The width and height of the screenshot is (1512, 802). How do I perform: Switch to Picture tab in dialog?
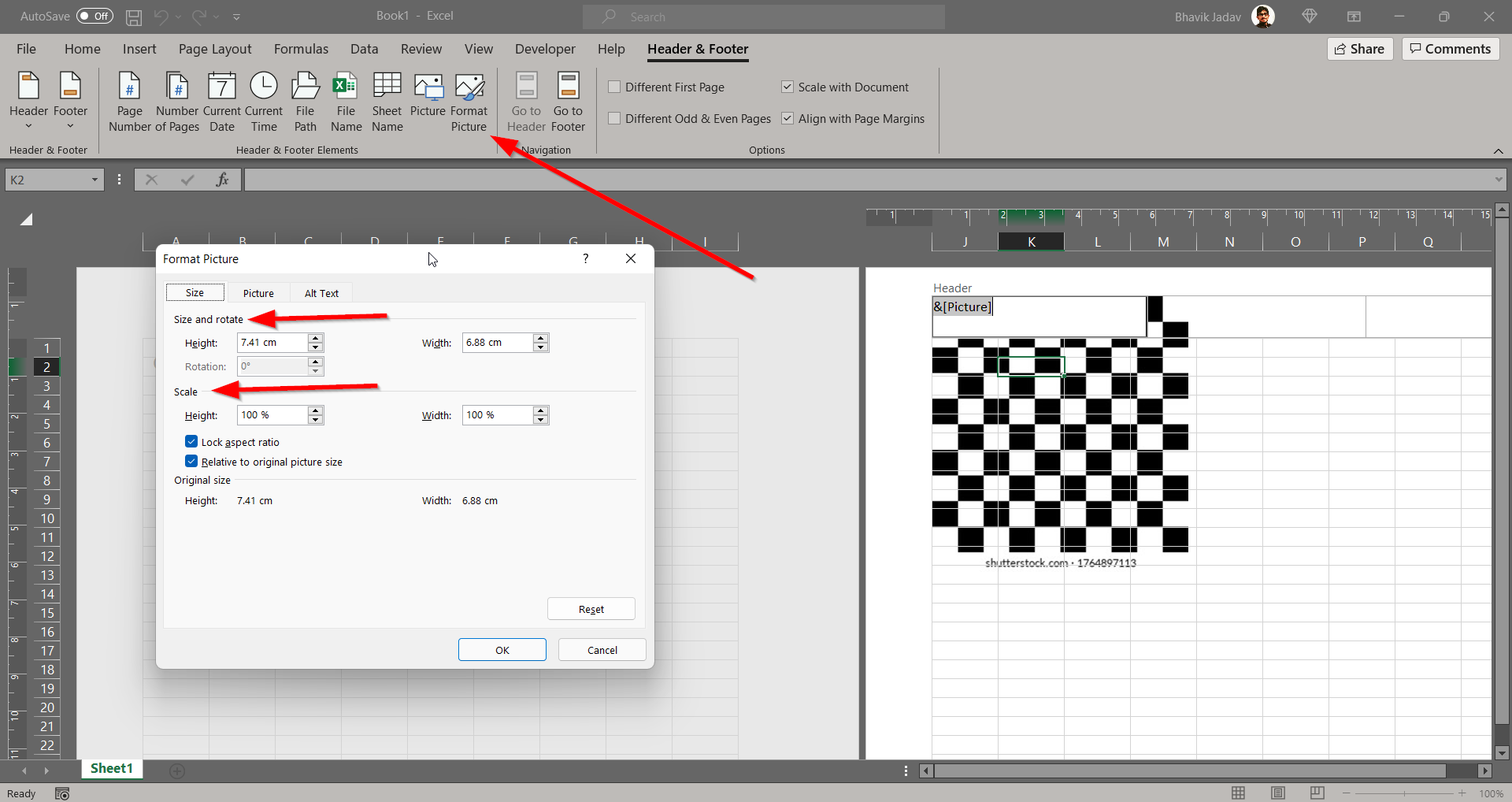coord(258,293)
